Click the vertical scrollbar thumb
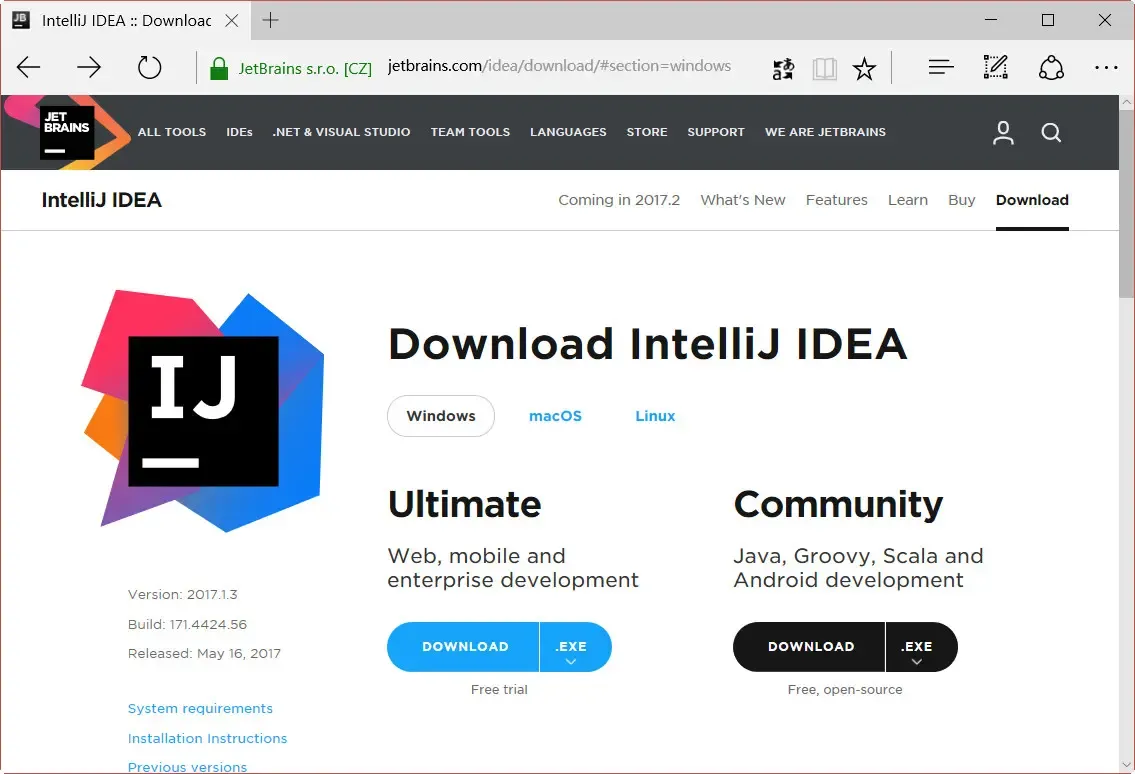 click(1126, 204)
